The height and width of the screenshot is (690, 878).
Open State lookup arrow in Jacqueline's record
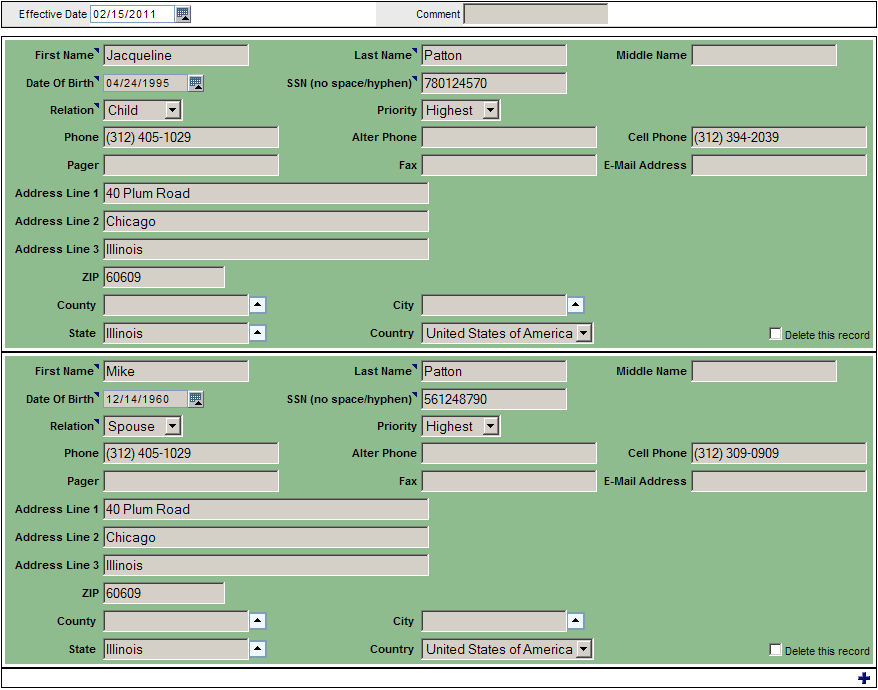pos(258,333)
